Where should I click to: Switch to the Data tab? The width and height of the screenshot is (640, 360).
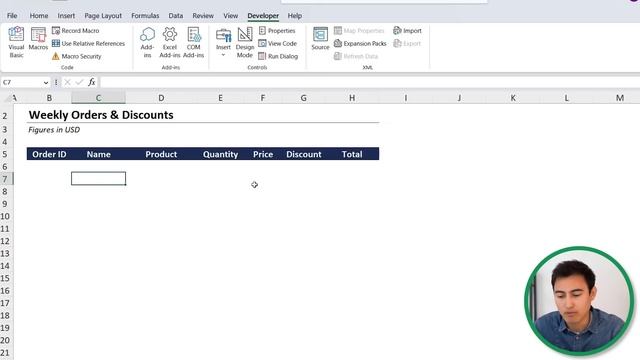(x=176, y=16)
